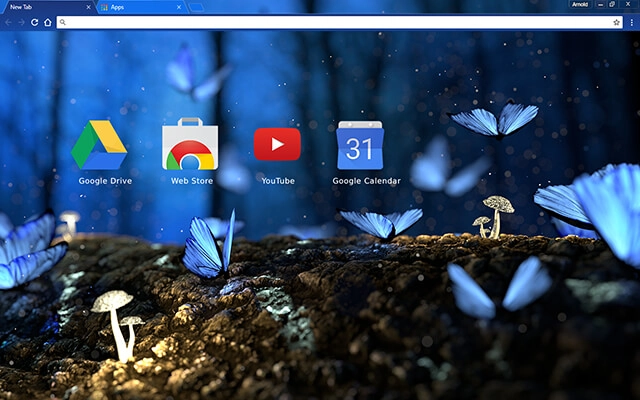640x400 pixels.
Task: Click the Web Store label text
Action: pyautogui.click(x=192, y=181)
